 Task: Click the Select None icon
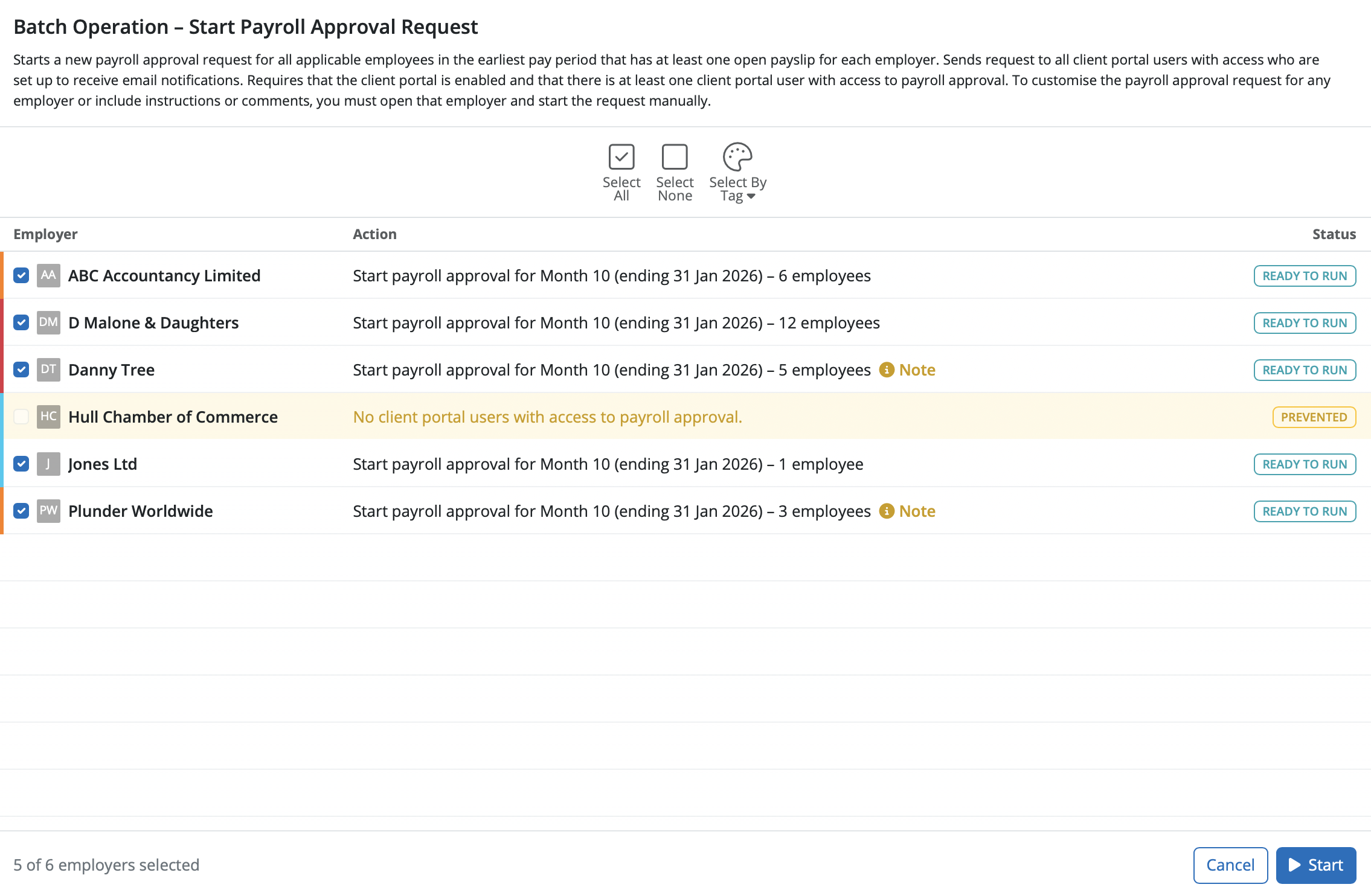coord(674,157)
